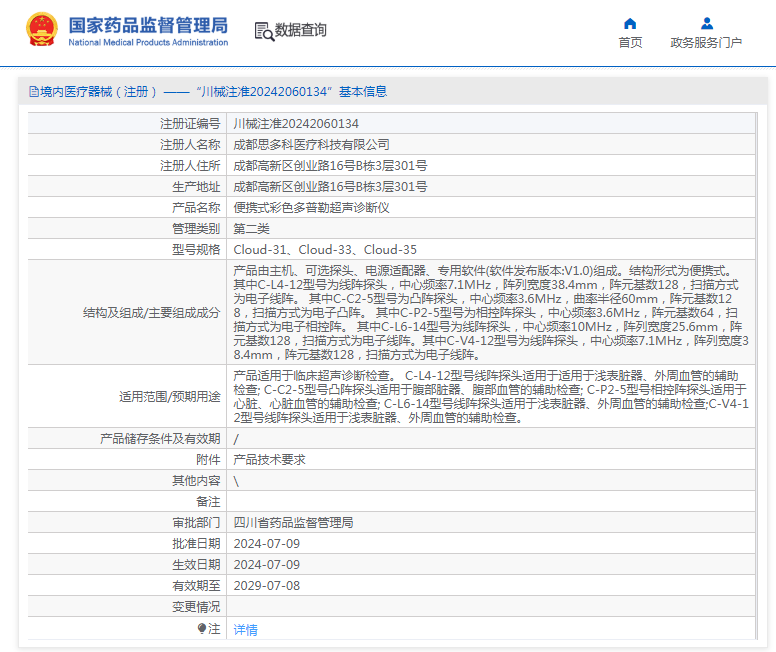Click the slash value for storage conditions

tap(236, 439)
